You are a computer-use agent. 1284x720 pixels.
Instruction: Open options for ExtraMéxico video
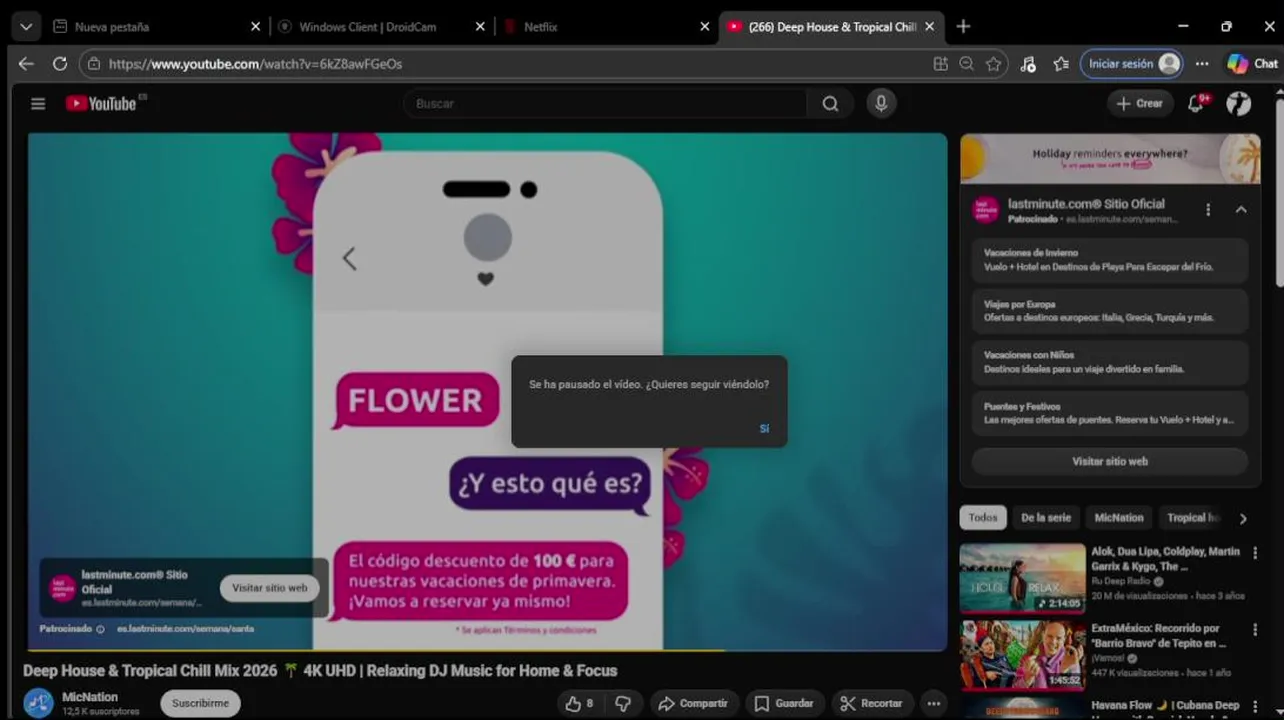(x=1255, y=630)
